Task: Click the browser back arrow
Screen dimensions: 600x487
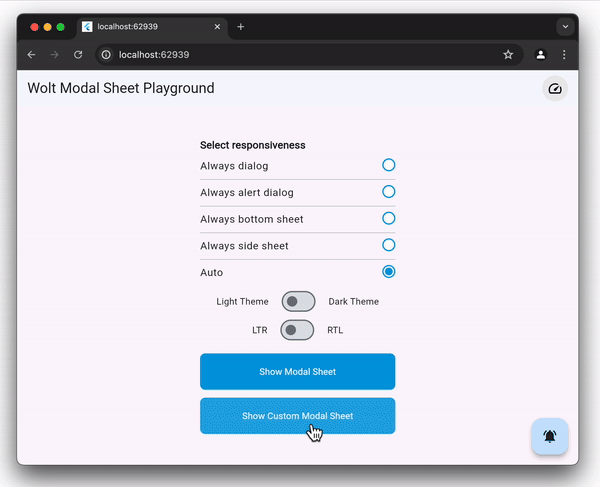Action: [x=31, y=55]
